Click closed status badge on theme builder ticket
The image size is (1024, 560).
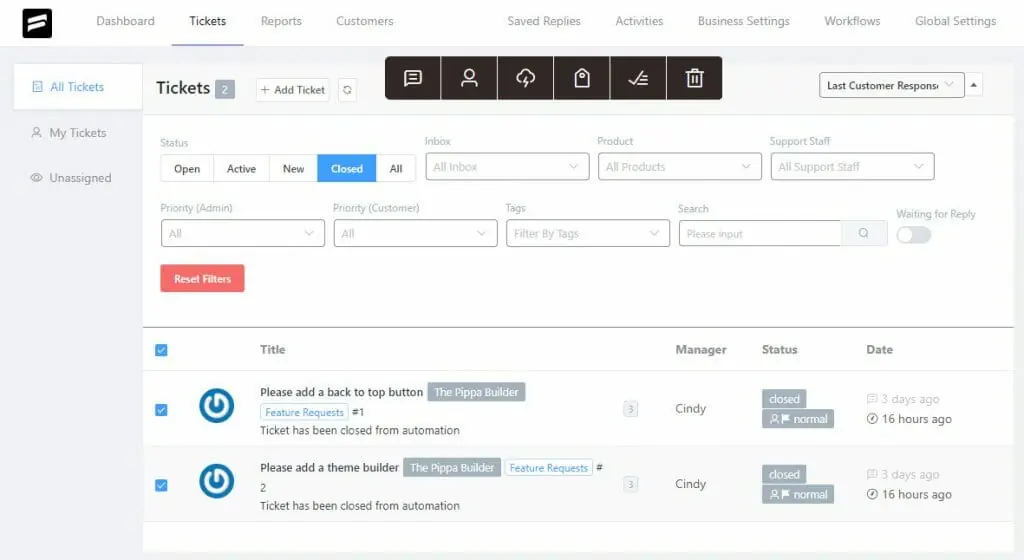784,474
